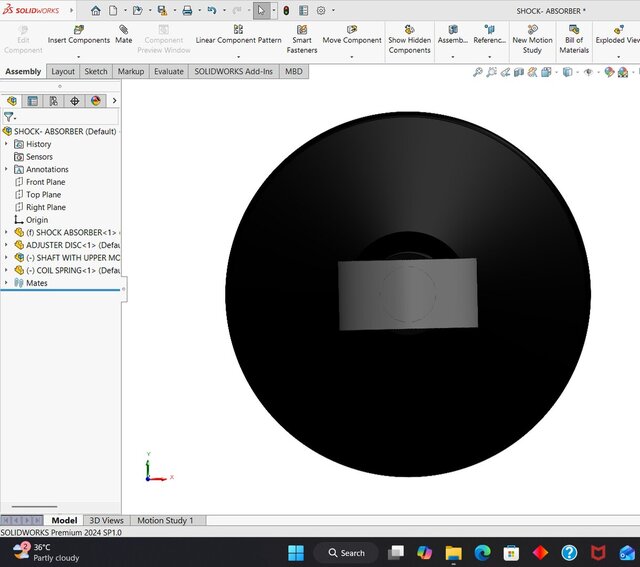
Task: Open a file using the Open icon
Action: tap(138, 11)
